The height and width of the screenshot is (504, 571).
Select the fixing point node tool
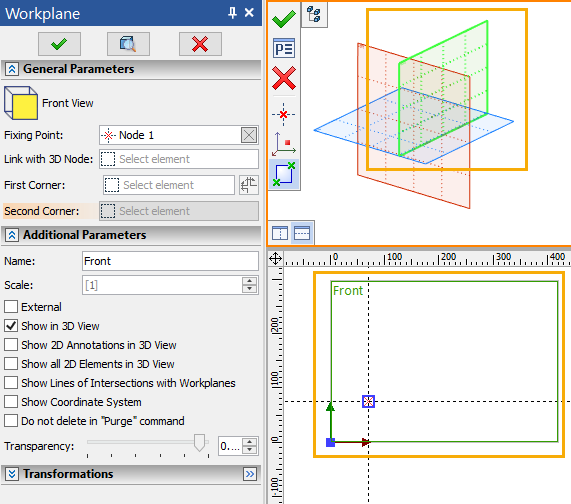coord(283,114)
